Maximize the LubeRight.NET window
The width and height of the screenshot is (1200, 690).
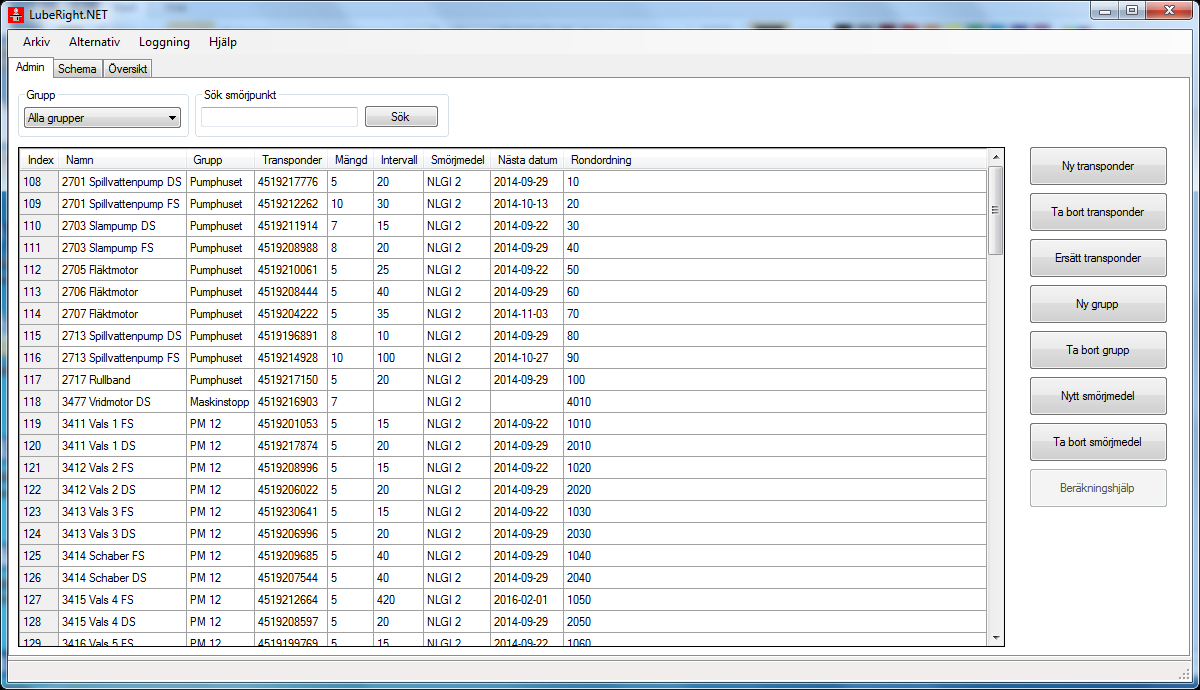[1132, 10]
